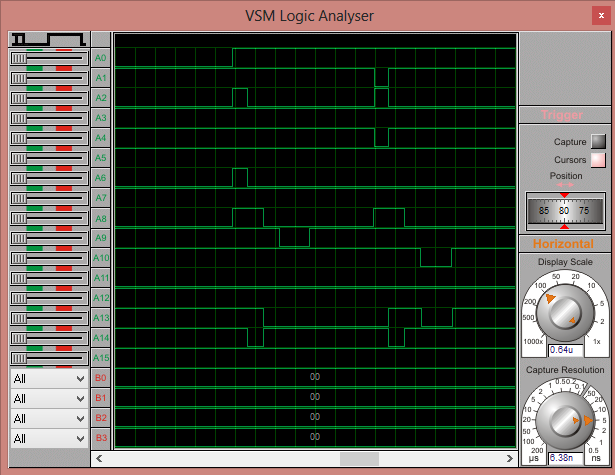Click the A11 trigger slider handle
This screenshot has width=615, height=475.
(x=19, y=278)
